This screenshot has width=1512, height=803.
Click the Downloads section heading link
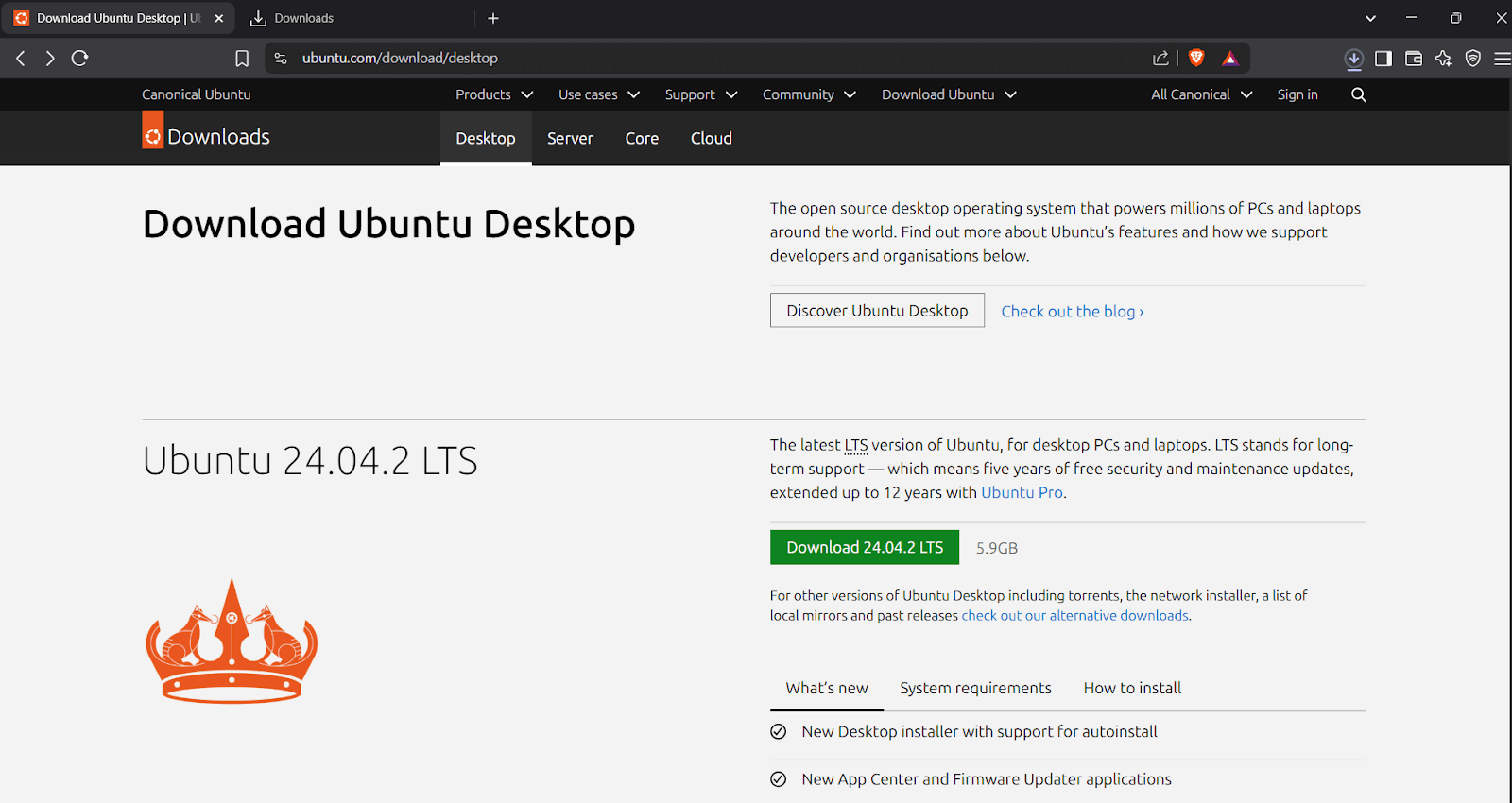[x=218, y=137]
